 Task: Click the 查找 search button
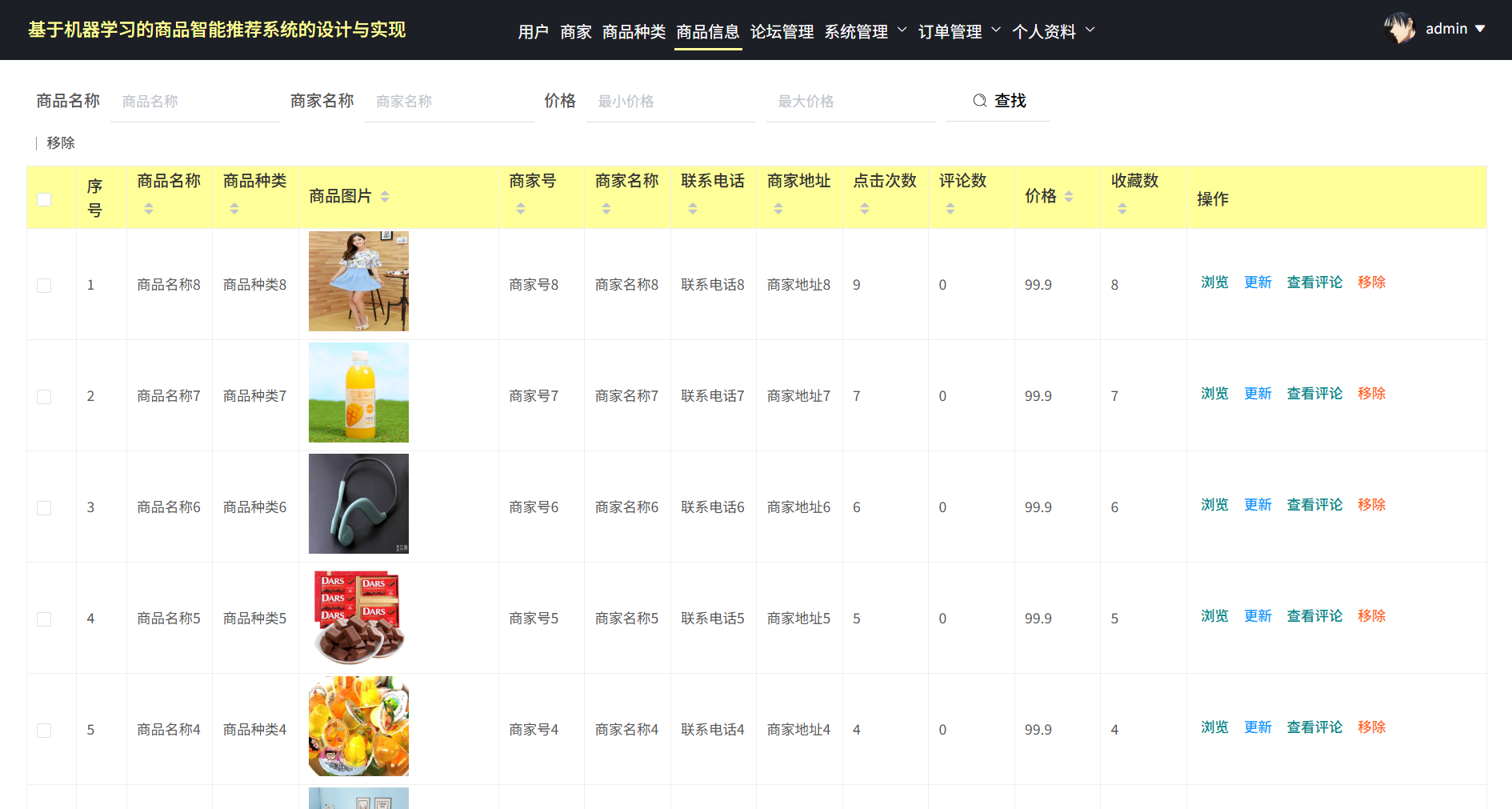pos(998,101)
